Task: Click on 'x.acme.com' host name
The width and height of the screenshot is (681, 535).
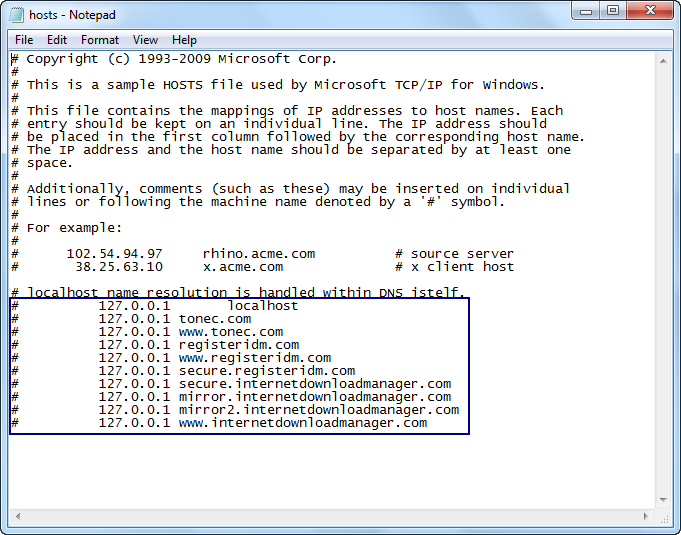Action: 243,267
